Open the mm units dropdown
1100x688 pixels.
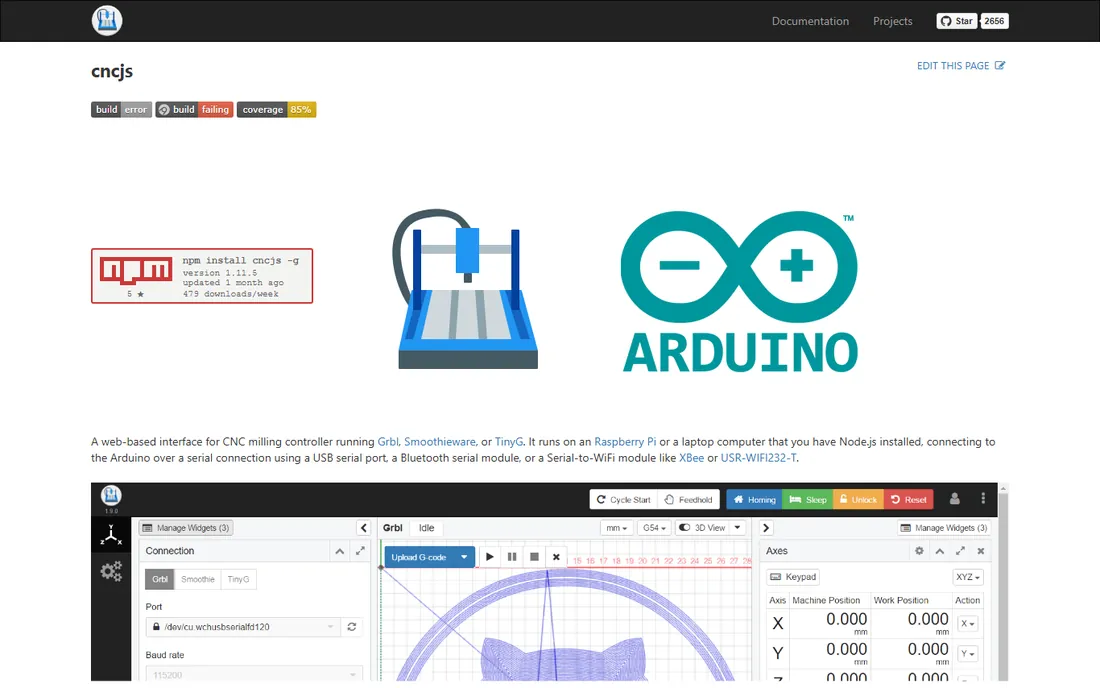(617, 527)
